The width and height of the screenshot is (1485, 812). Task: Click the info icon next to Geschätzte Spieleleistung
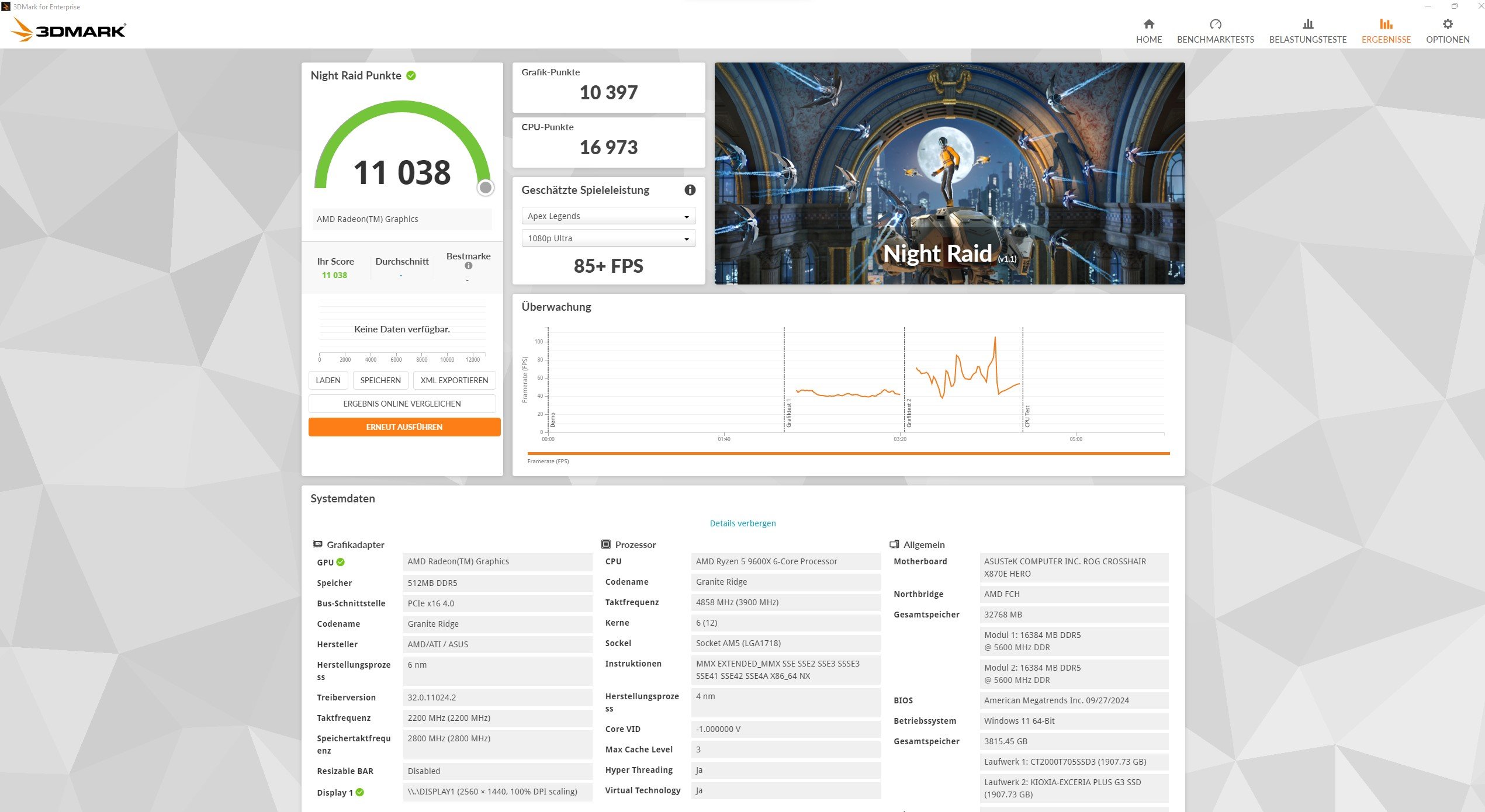tap(690, 190)
